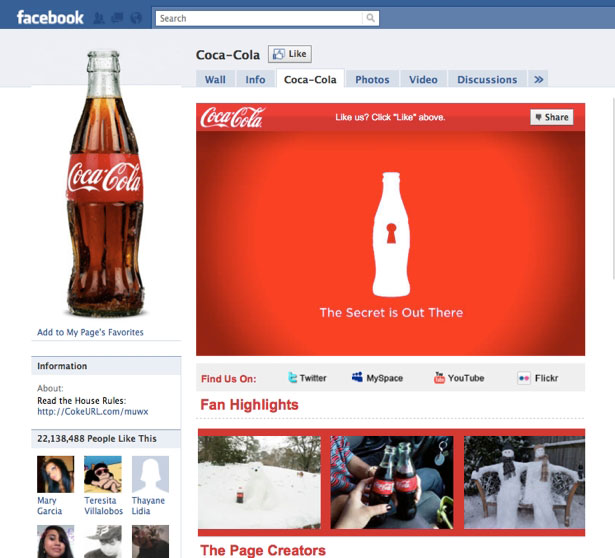
Task: Click the Flickr dots icon
Action: [524, 378]
